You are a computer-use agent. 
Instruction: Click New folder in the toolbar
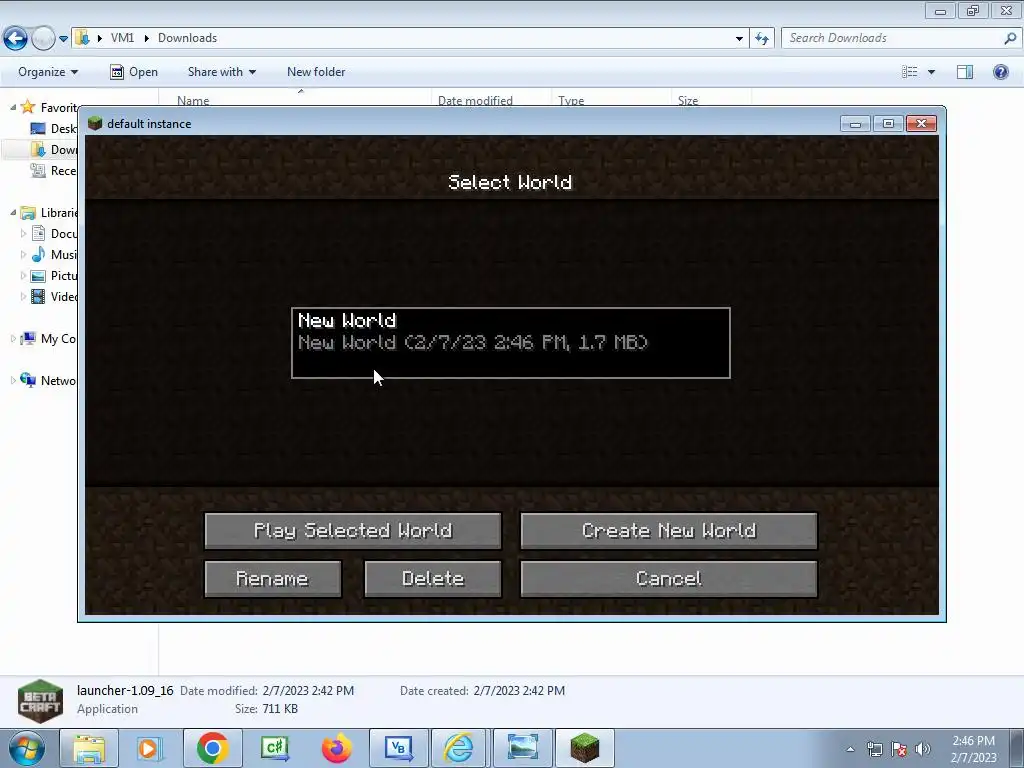coord(316,72)
